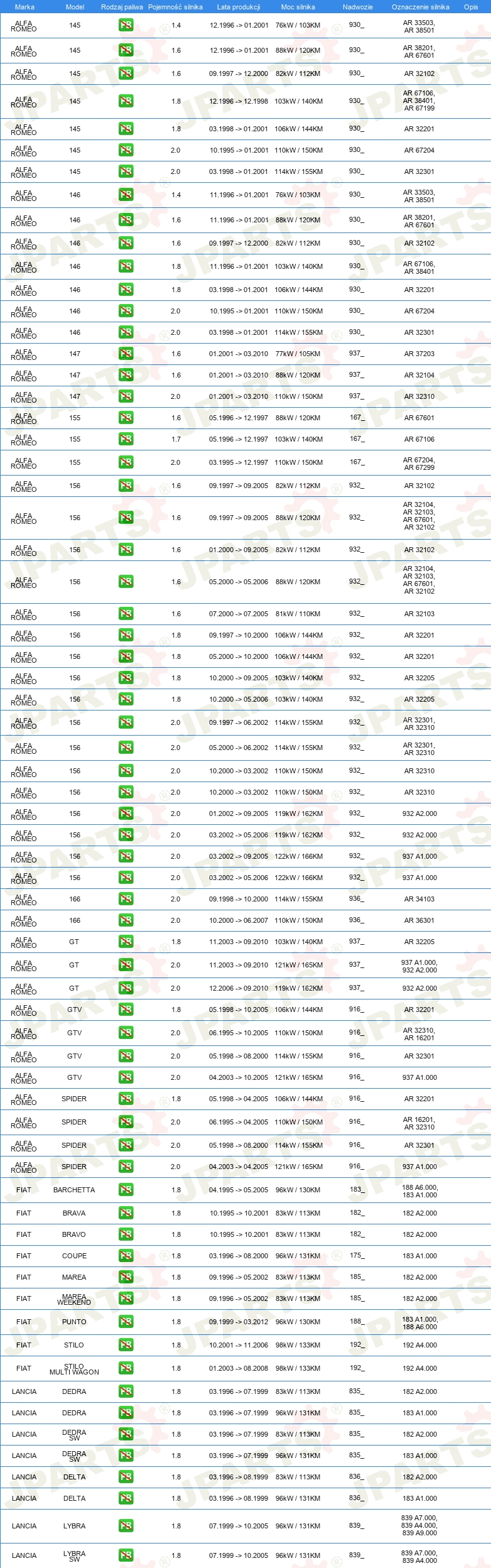Select engine code AR 36301
Viewport: 491px width, 1568px height.
pyautogui.click(x=419, y=921)
